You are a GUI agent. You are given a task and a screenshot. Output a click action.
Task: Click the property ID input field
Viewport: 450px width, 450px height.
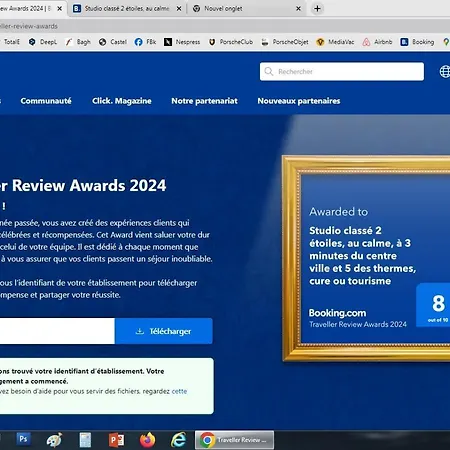[57, 331]
